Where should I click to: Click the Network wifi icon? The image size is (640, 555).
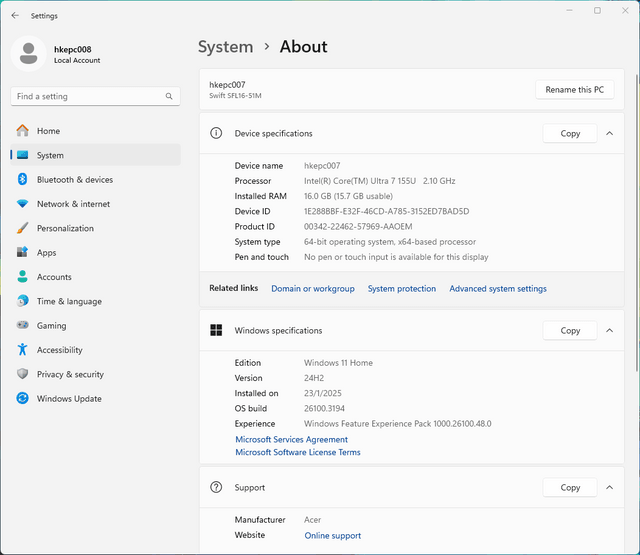(22, 204)
